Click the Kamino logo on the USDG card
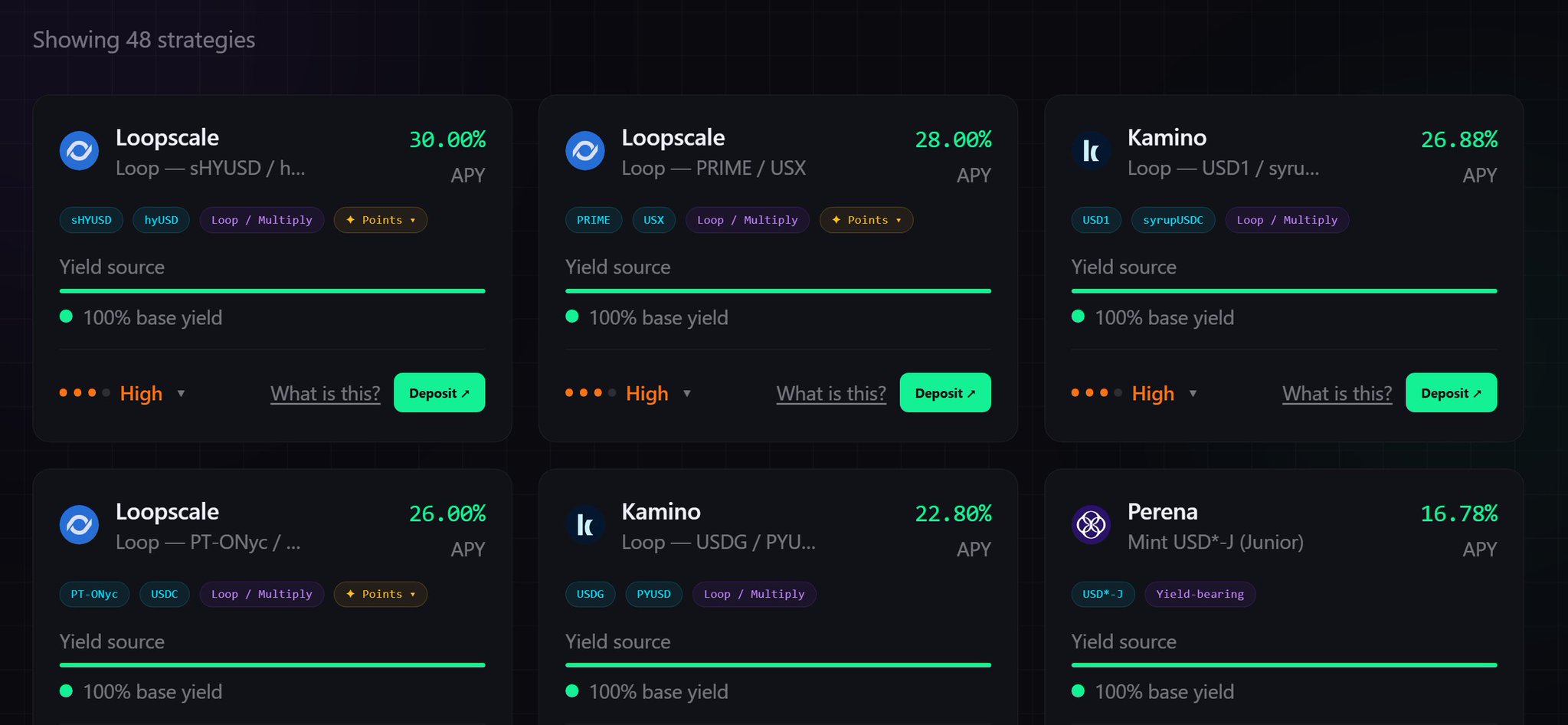 tap(584, 525)
